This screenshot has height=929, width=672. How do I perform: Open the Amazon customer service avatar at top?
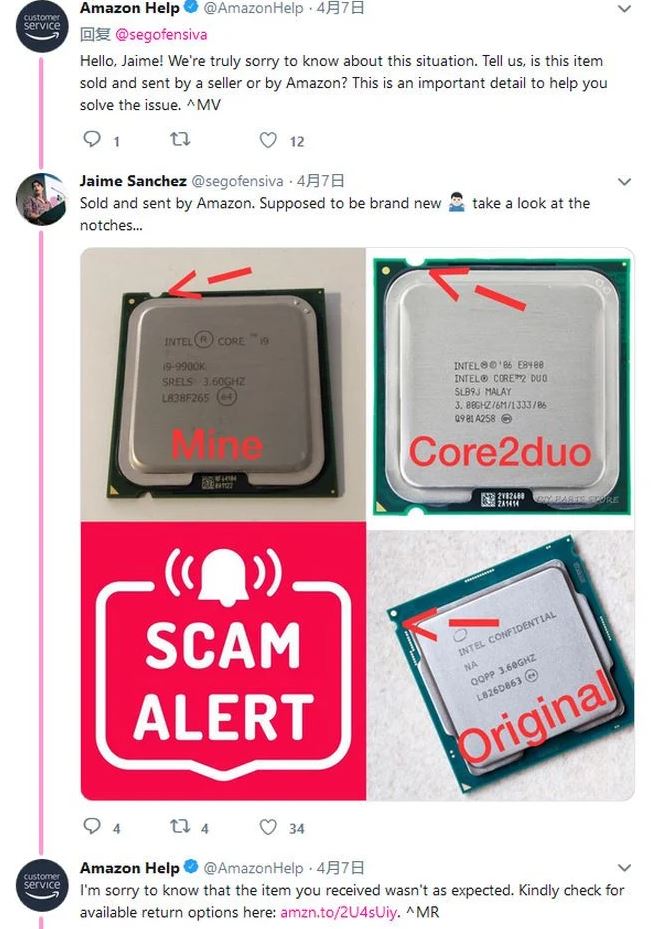tap(42, 26)
